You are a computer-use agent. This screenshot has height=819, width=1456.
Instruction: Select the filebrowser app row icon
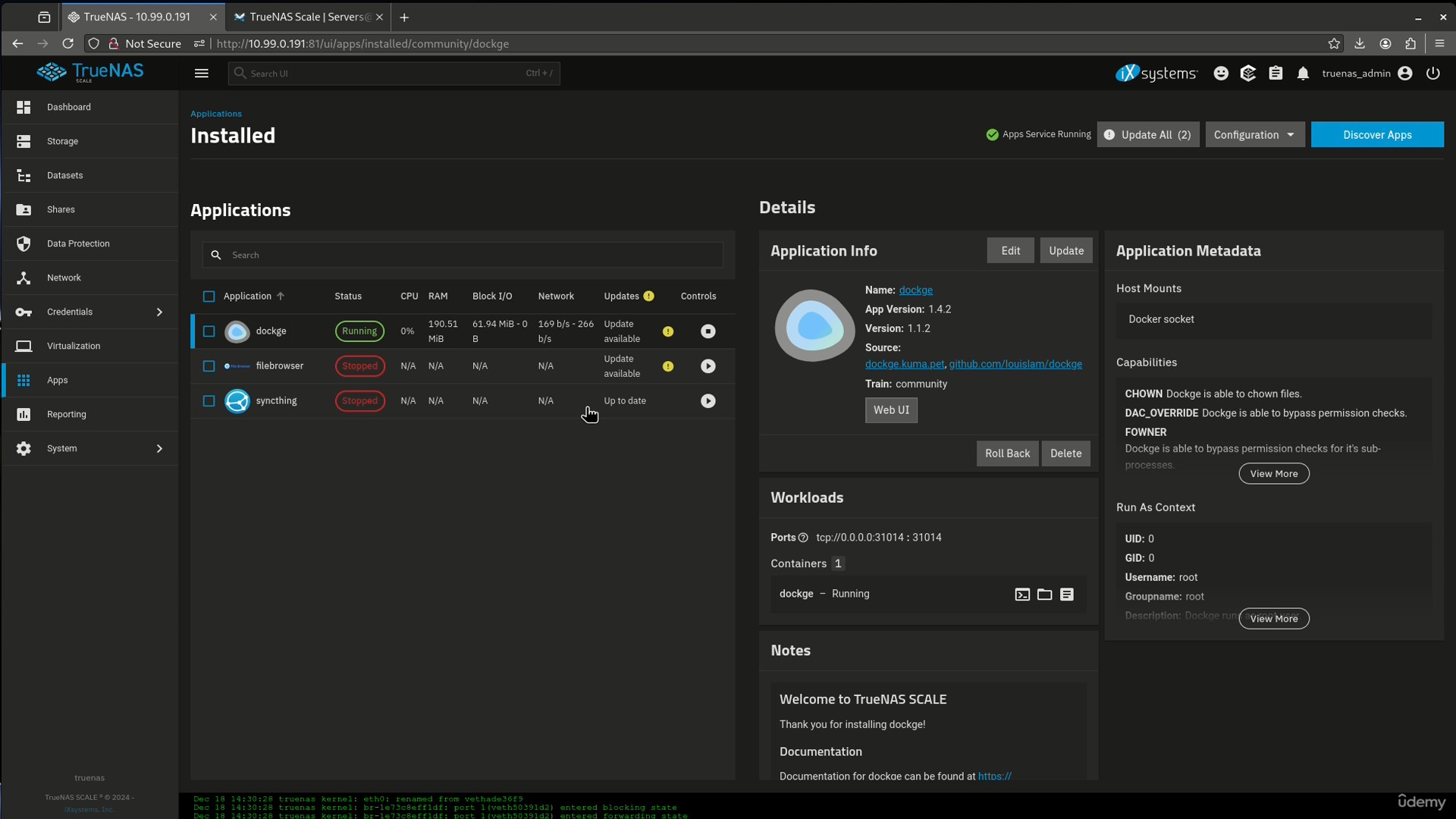coord(237,366)
